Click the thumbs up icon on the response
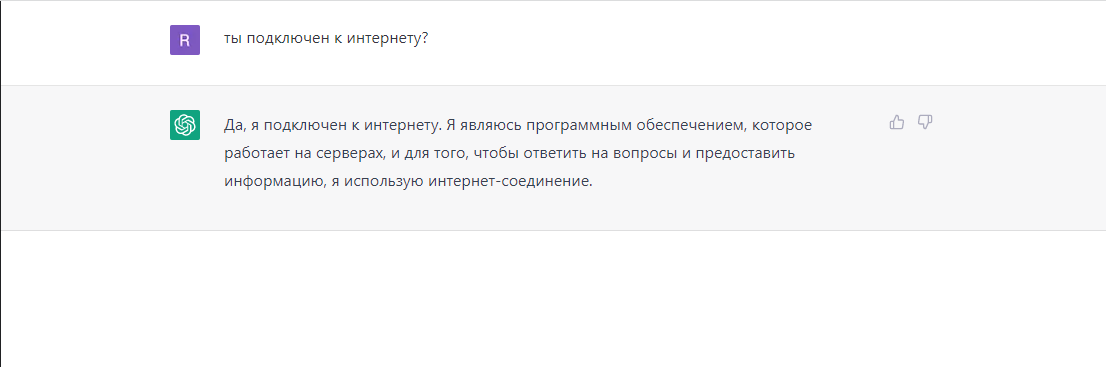The image size is (1106, 367). pos(897,123)
